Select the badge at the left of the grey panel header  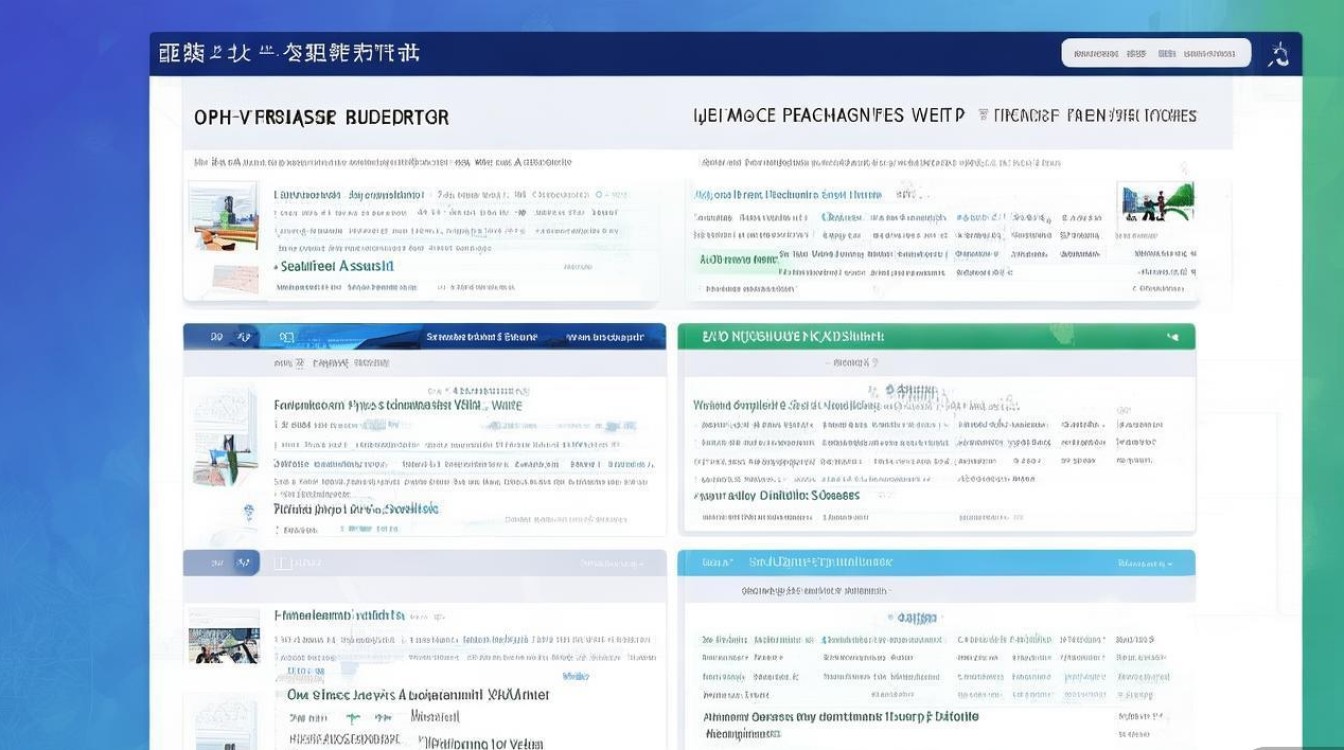[221, 563]
